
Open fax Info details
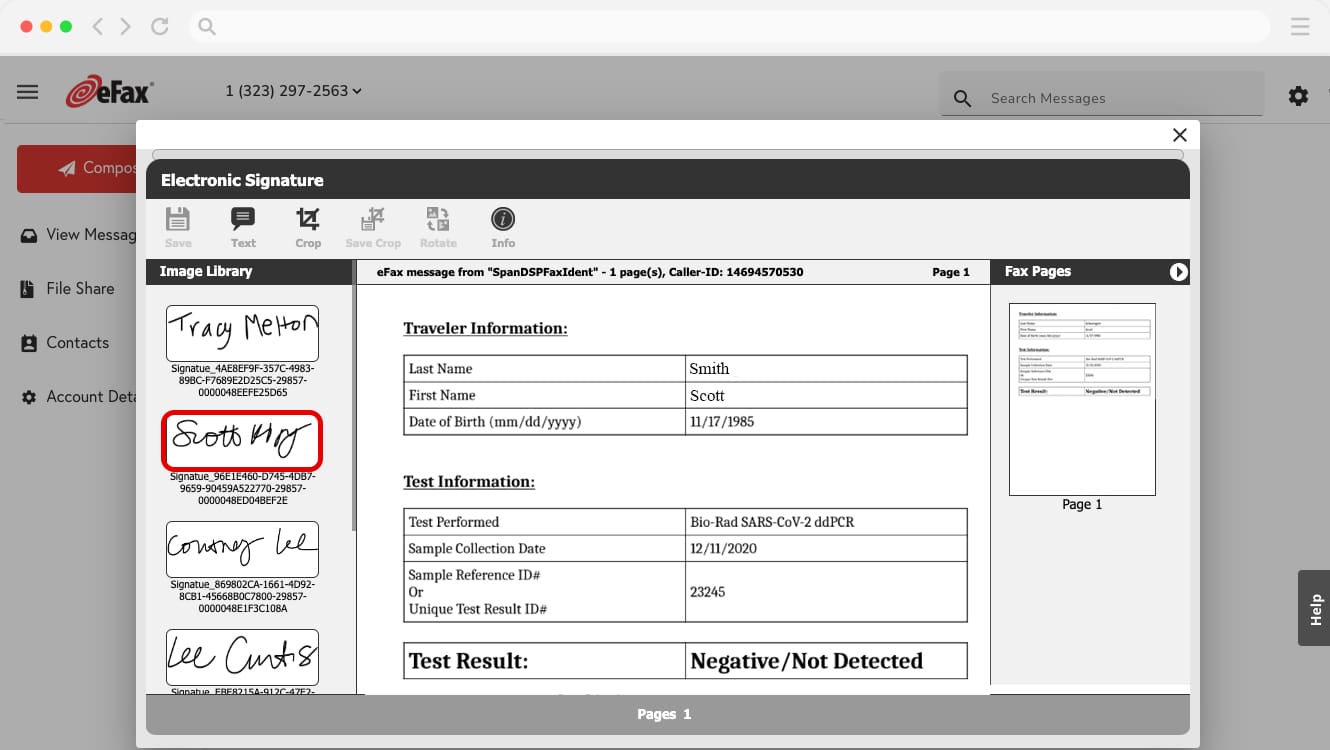click(502, 226)
